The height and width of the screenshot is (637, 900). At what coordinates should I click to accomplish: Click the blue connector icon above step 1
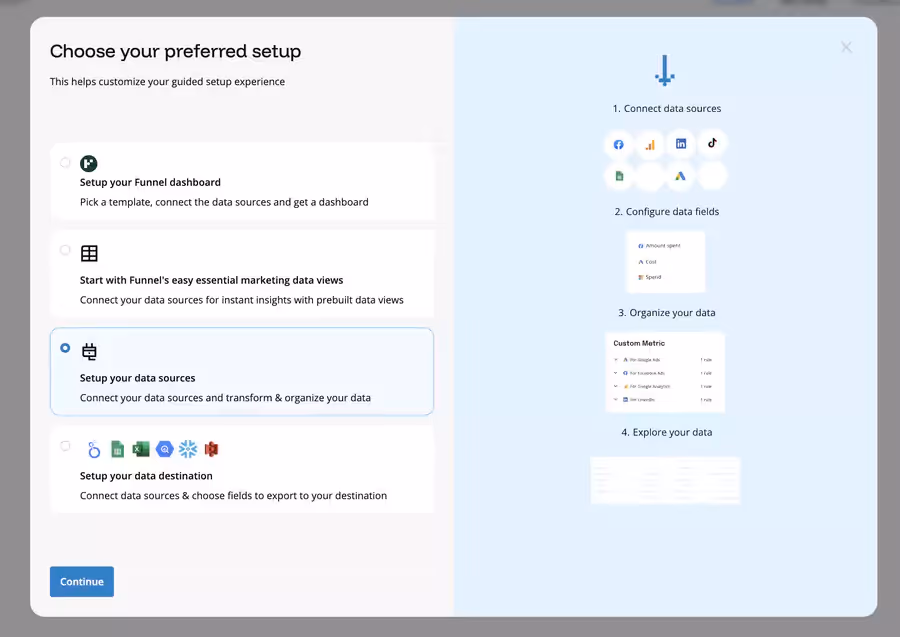[x=665, y=70]
